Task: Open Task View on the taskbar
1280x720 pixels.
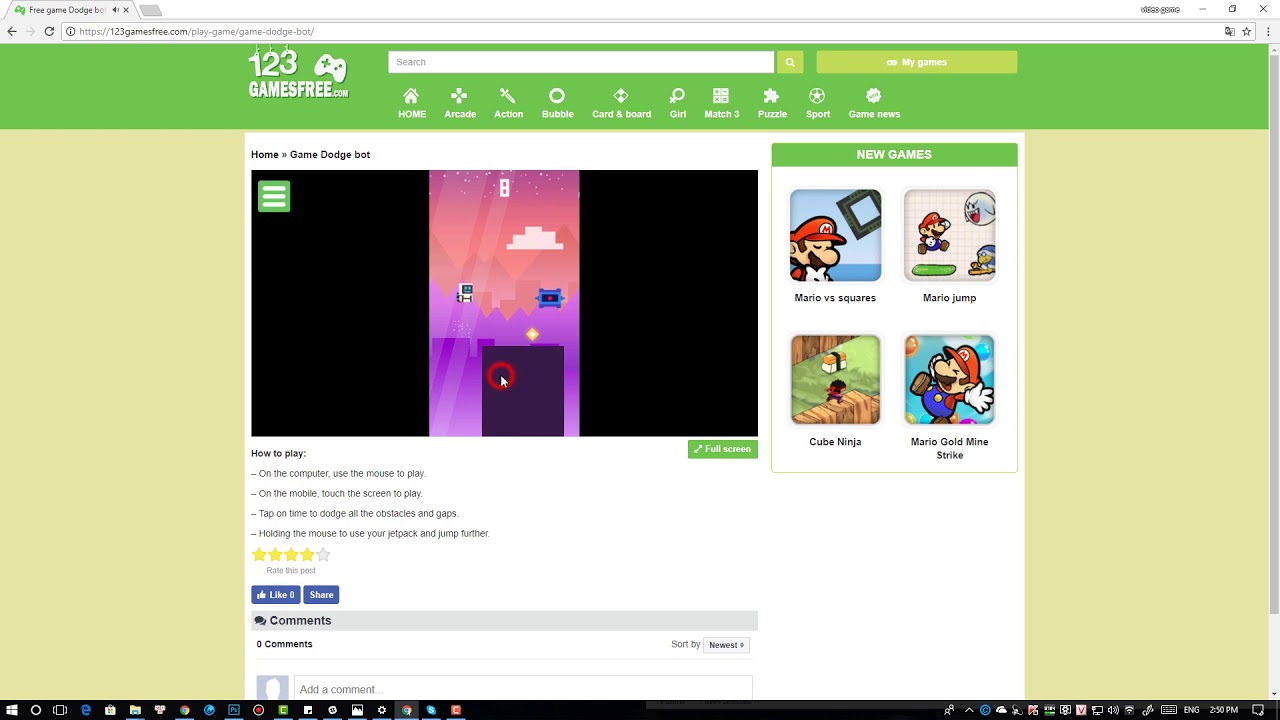Action: point(60,710)
